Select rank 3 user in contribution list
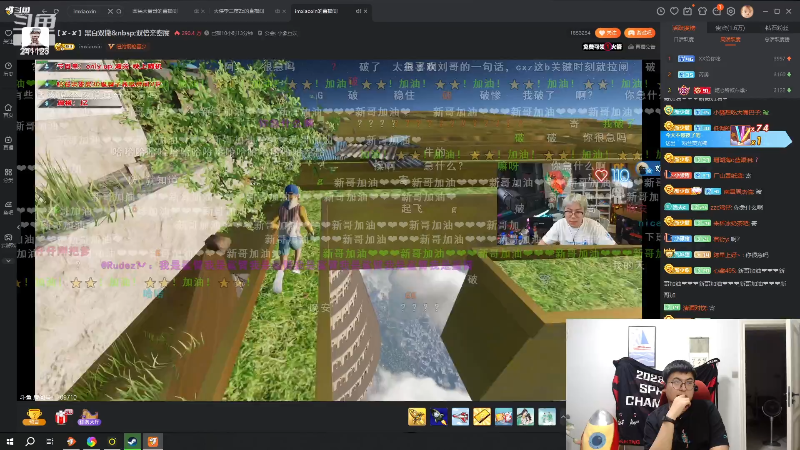This screenshot has width=800, height=450. [730, 90]
